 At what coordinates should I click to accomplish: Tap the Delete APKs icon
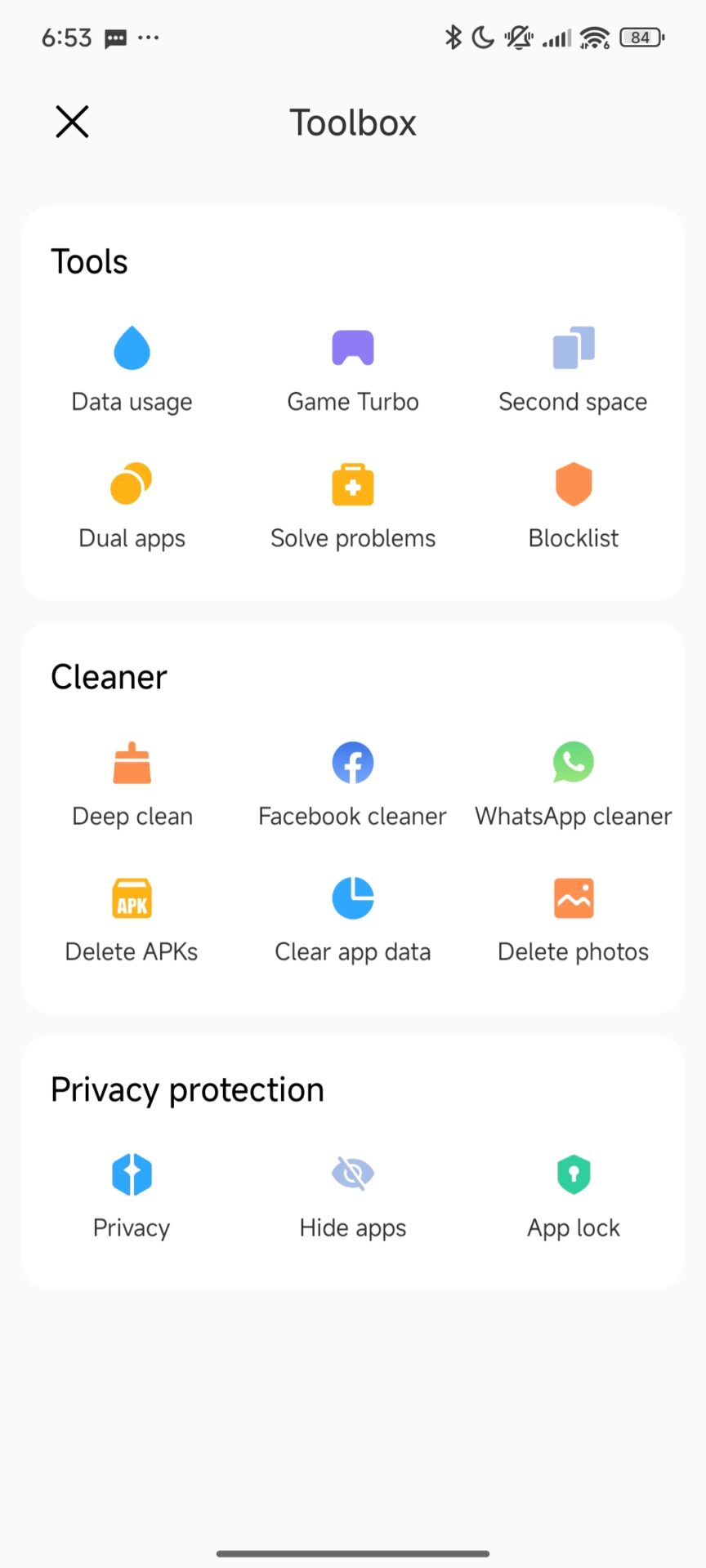[132, 899]
